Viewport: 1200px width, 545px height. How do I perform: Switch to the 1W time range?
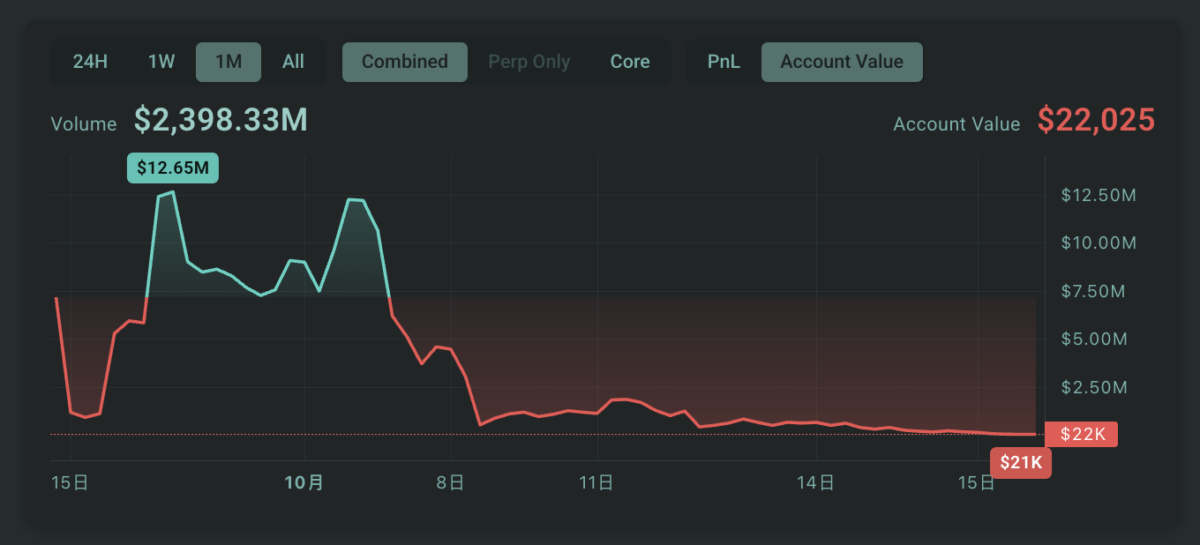pos(161,61)
